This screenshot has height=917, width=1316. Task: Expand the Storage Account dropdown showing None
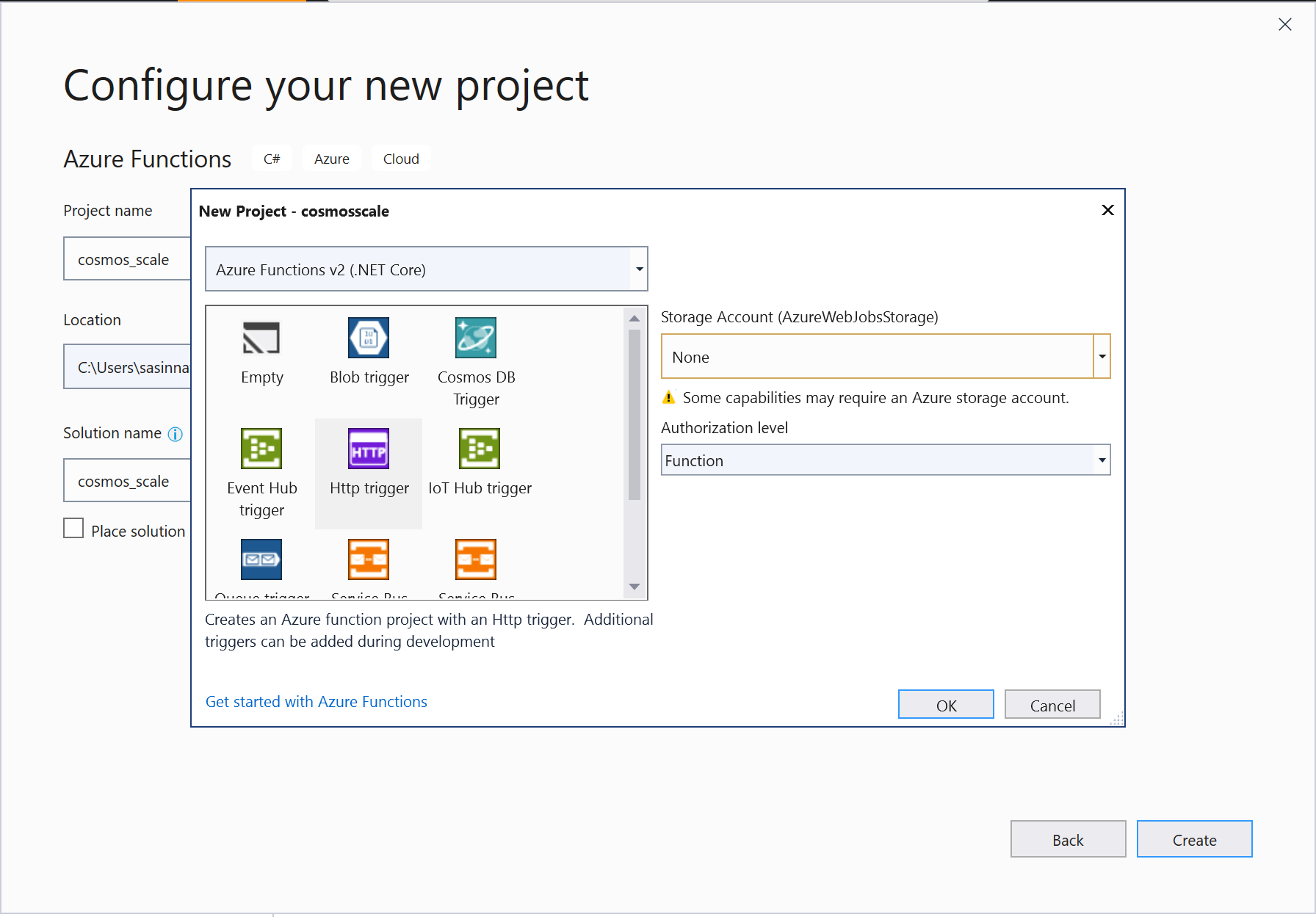click(x=886, y=356)
